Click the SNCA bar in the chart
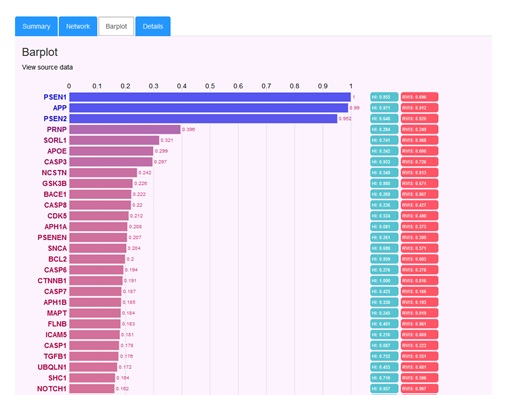The width and height of the screenshot is (508, 395). [x=98, y=248]
